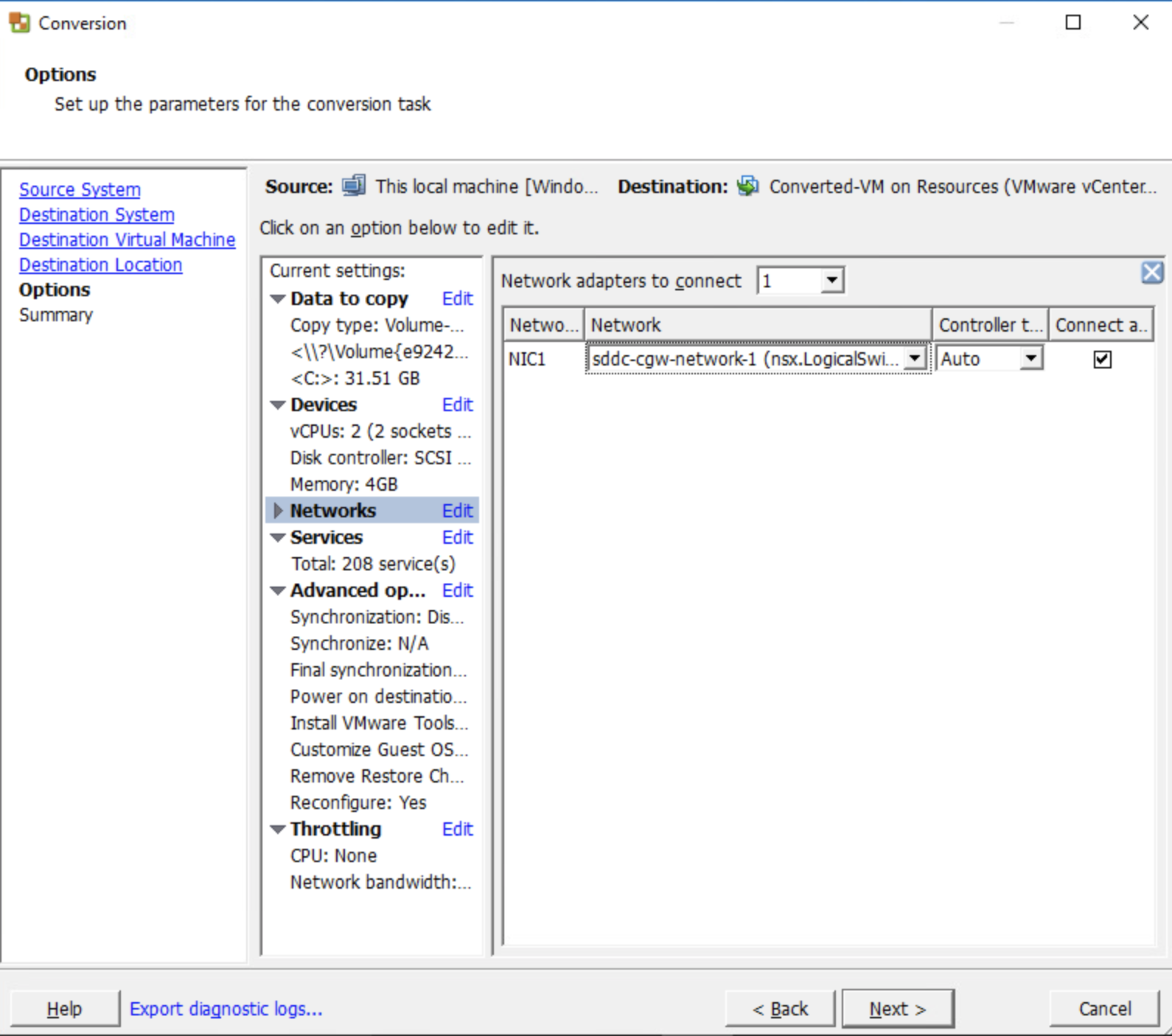Close the Networks options pane with X icon

coord(1152,273)
